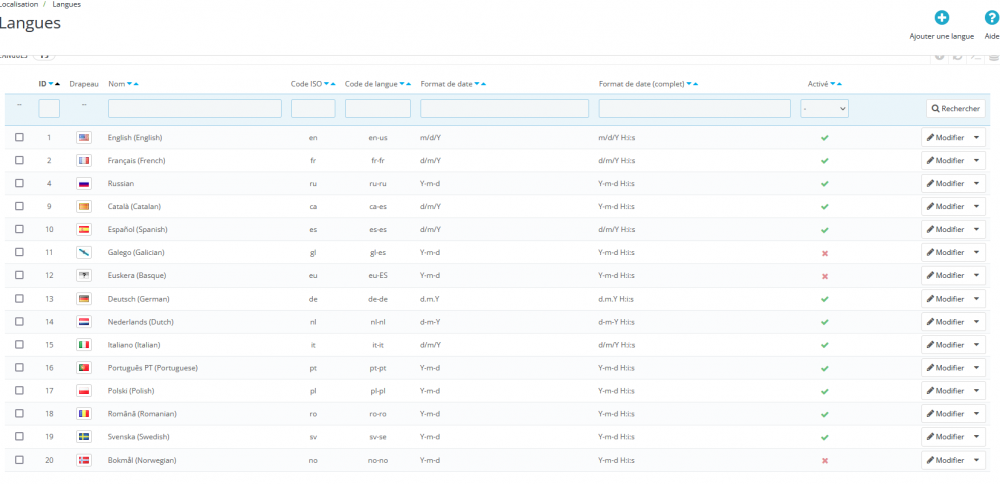Select the checkbox for Català row
Image resolution: width=1000 pixels, height=484 pixels.
(x=19, y=206)
